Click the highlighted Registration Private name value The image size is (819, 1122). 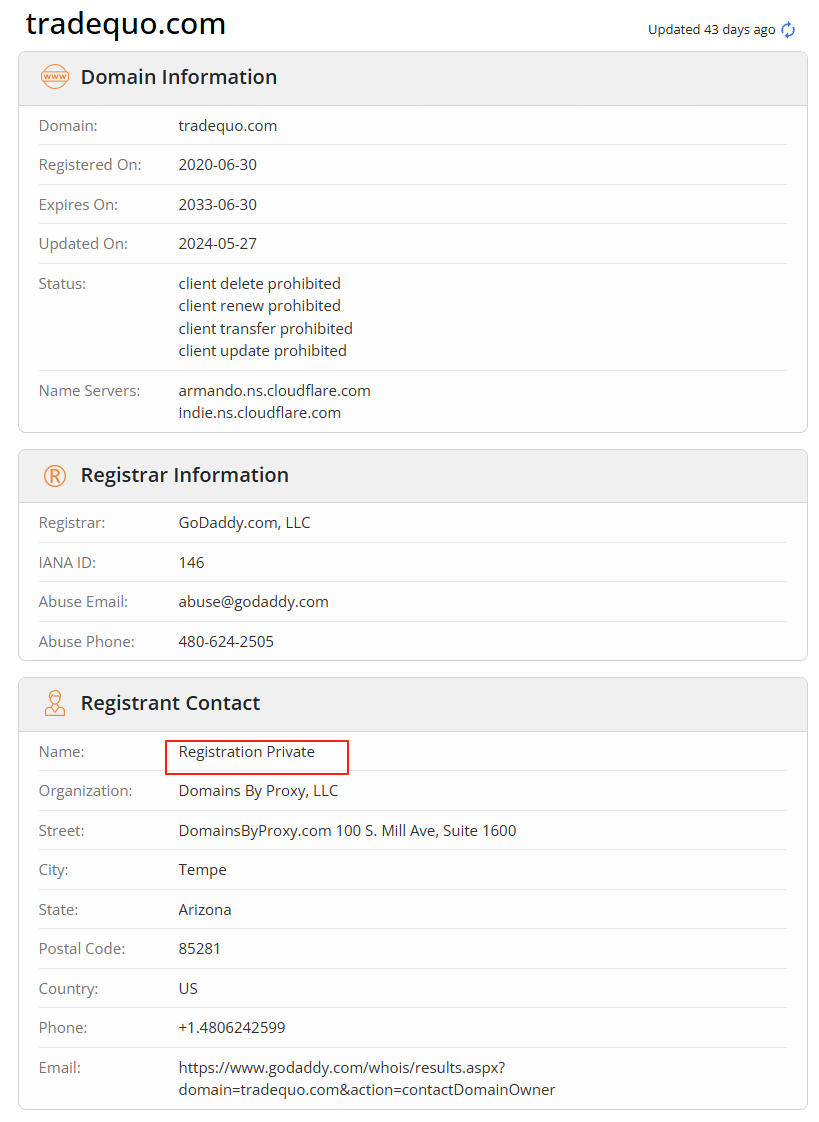pyautogui.click(x=247, y=752)
